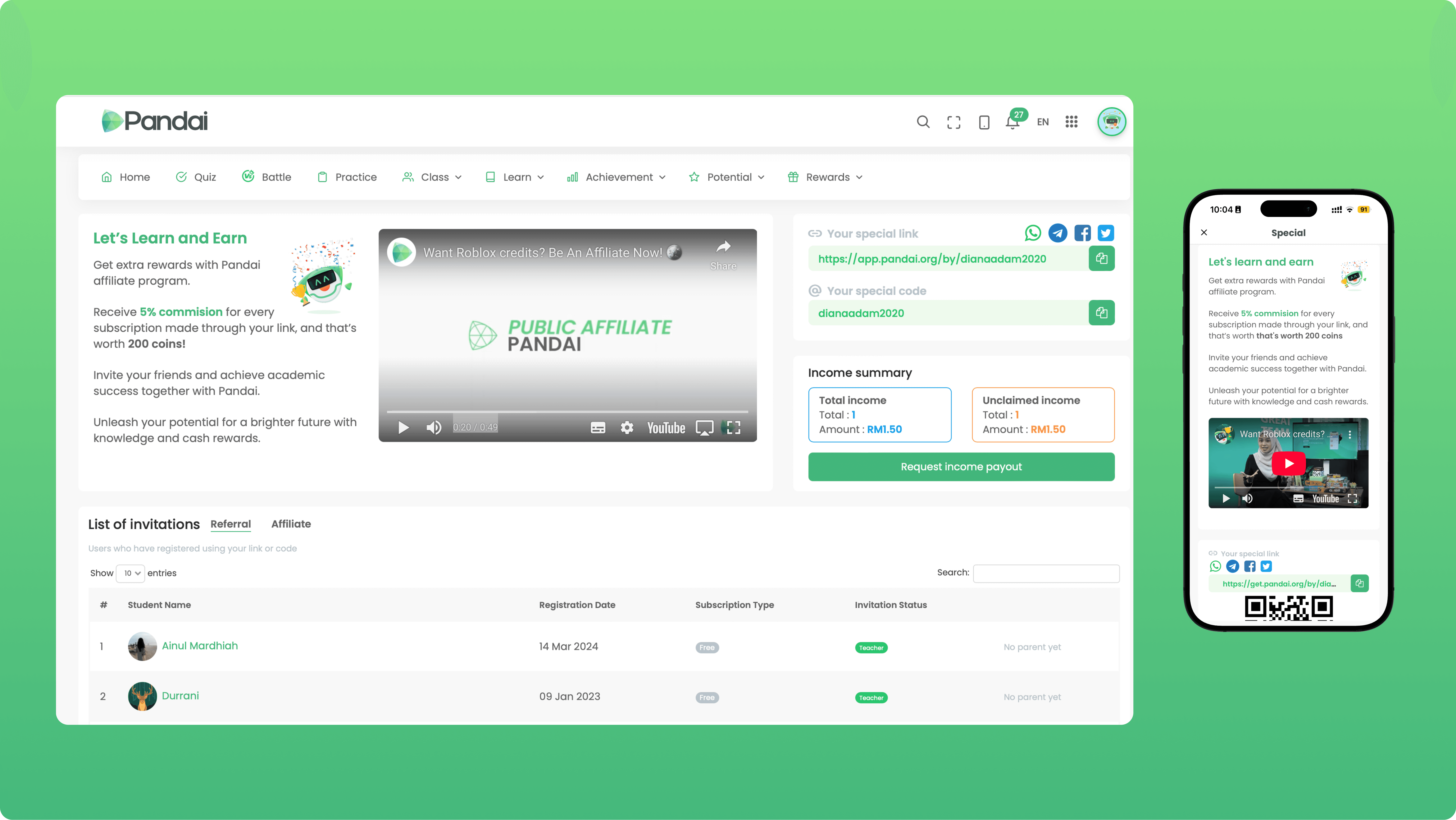
Task: Click the invitations Search input field
Action: click(x=1046, y=573)
